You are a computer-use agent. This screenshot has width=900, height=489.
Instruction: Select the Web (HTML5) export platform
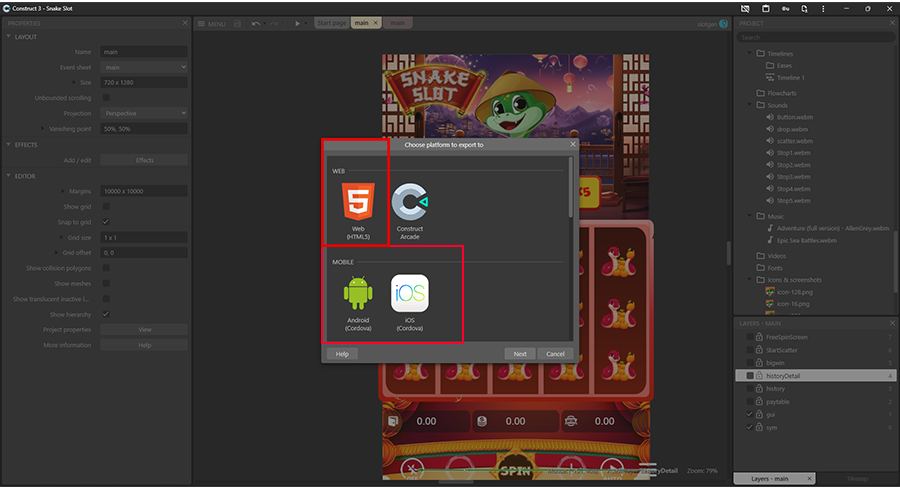[358, 211]
